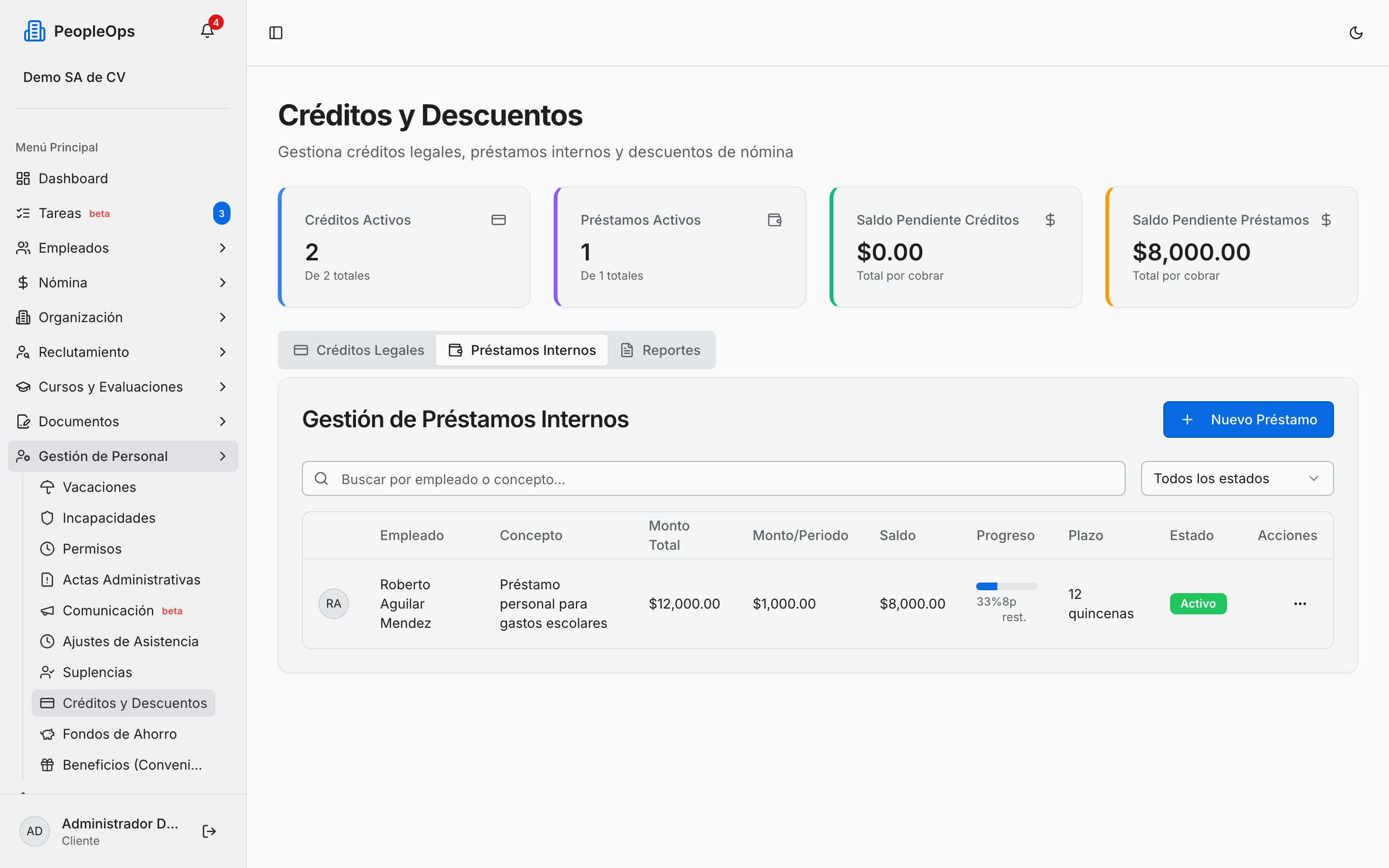Click the Tareas badge showing 3
This screenshot has height=868, width=1389.
pyautogui.click(x=221, y=214)
